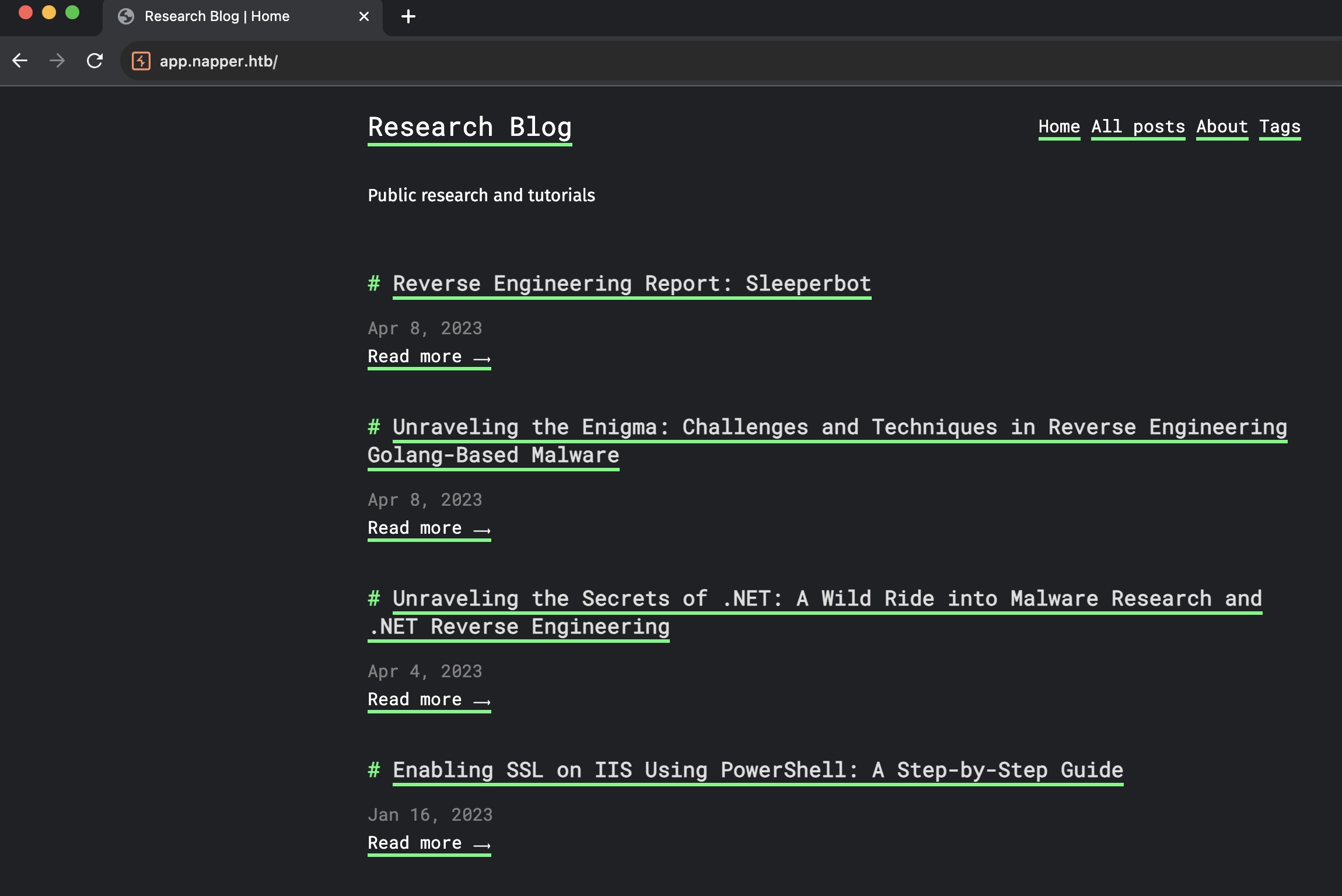This screenshot has height=896, width=1342.
Task: Click the red window close button
Action: [25, 12]
